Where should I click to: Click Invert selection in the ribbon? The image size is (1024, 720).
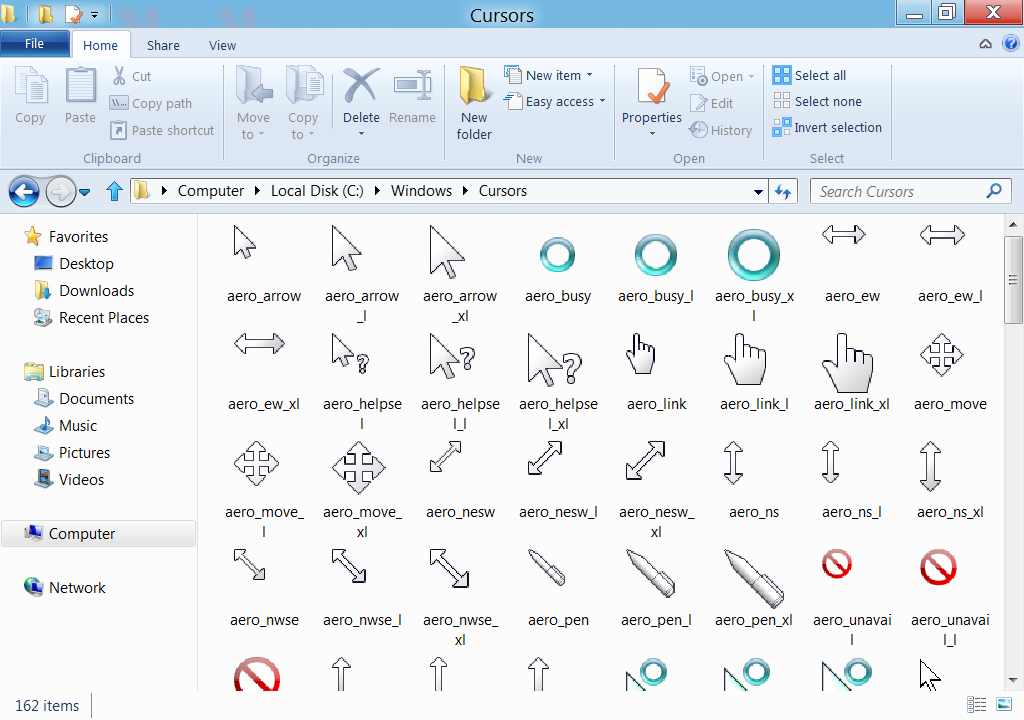(x=827, y=127)
